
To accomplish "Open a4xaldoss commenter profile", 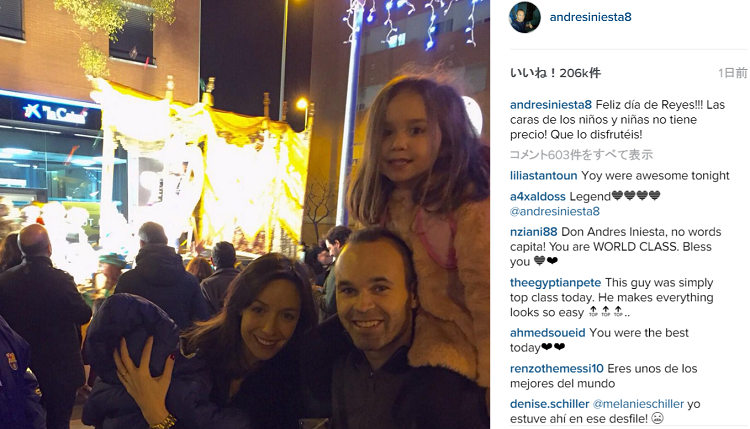I will tap(538, 197).
